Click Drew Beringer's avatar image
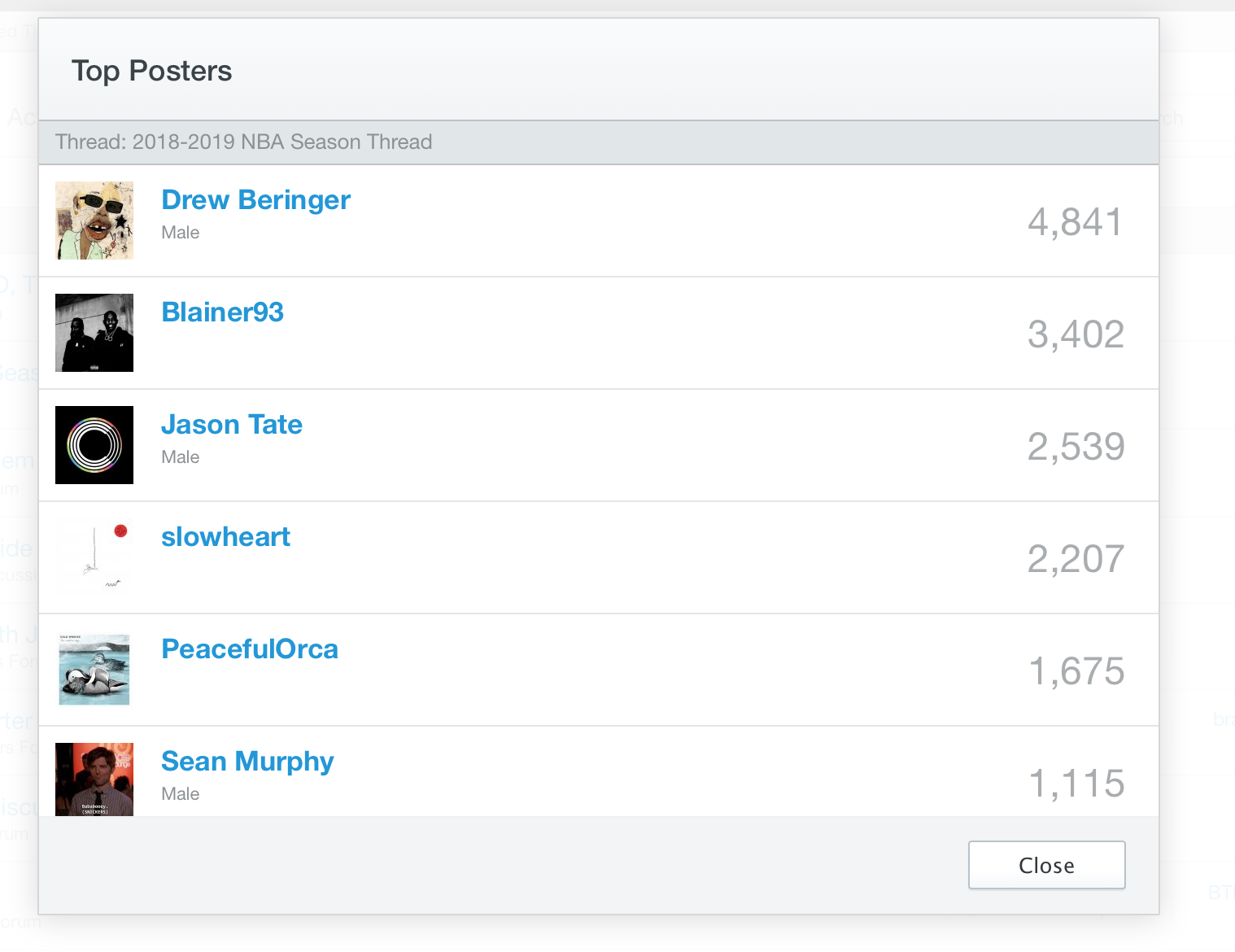 point(94,221)
